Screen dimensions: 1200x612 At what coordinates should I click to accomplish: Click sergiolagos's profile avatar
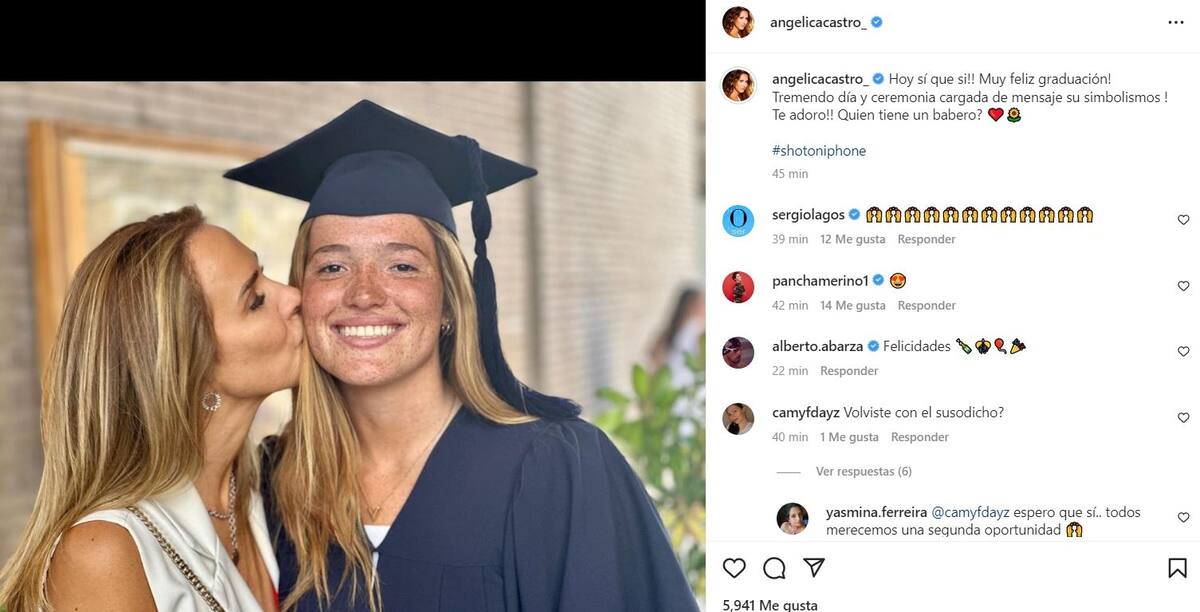tap(738, 221)
